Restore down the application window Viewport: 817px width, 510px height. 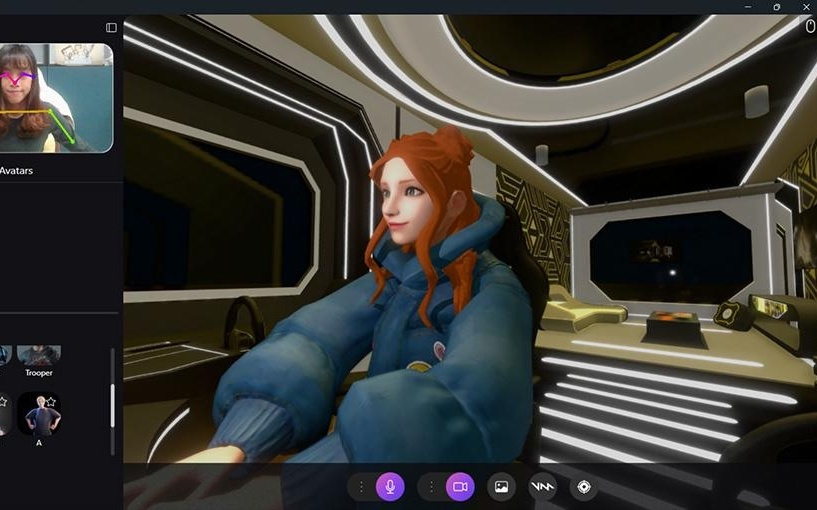(x=777, y=7)
